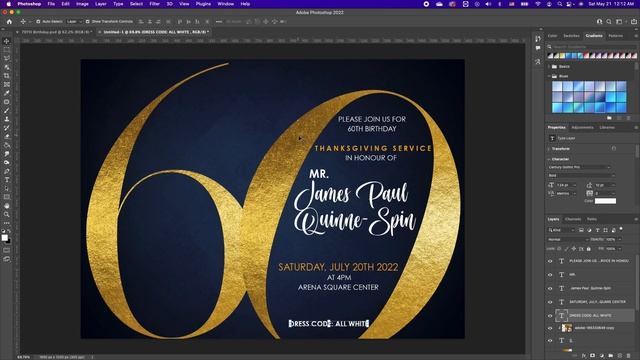
Task: Open the Layer menu
Action: [100, 4]
